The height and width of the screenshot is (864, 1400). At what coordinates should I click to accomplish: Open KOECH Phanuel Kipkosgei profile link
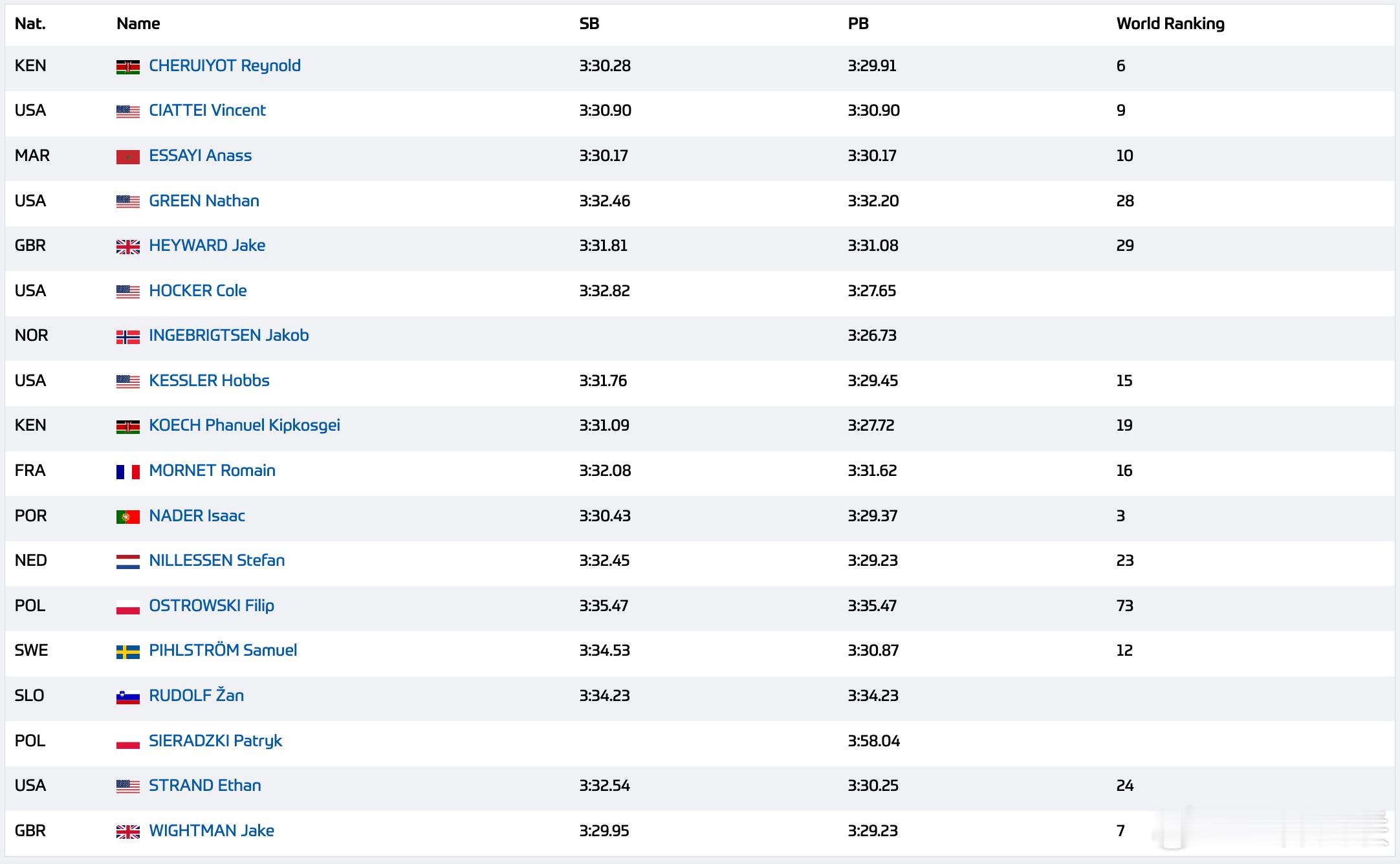pyautogui.click(x=245, y=426)
